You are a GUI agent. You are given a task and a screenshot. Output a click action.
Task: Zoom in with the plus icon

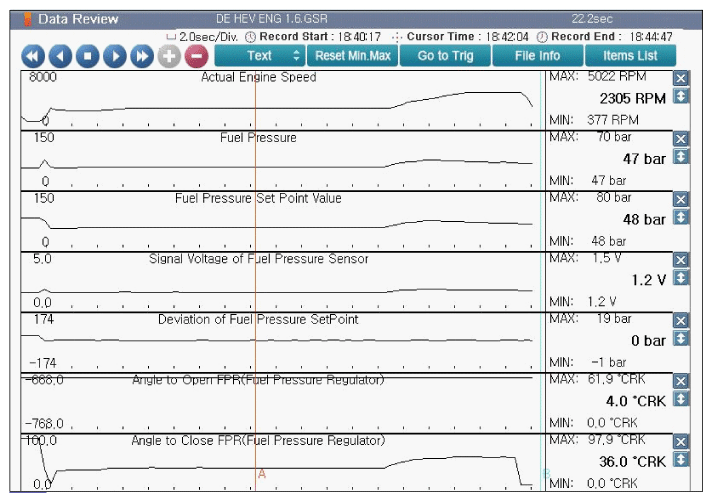[169, 57]
